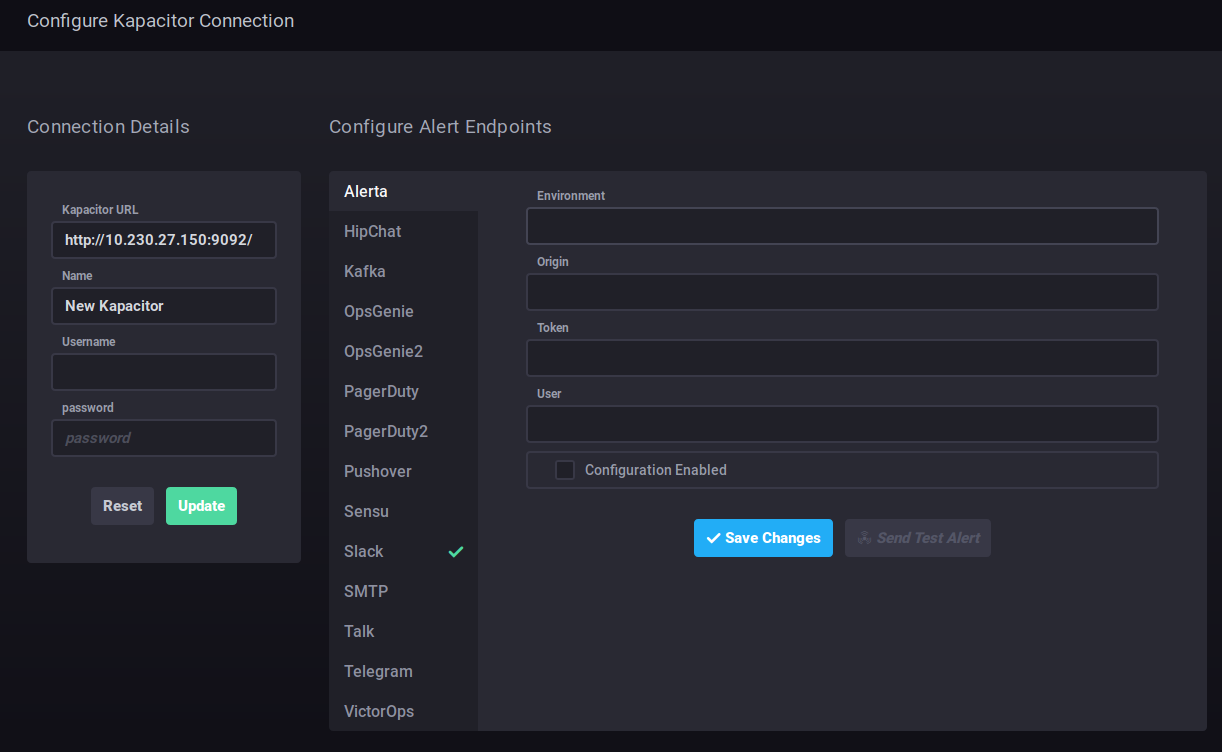Open the Alerta endpoint tab
This screenshot has width=1222, height=752.
(403, 191)
